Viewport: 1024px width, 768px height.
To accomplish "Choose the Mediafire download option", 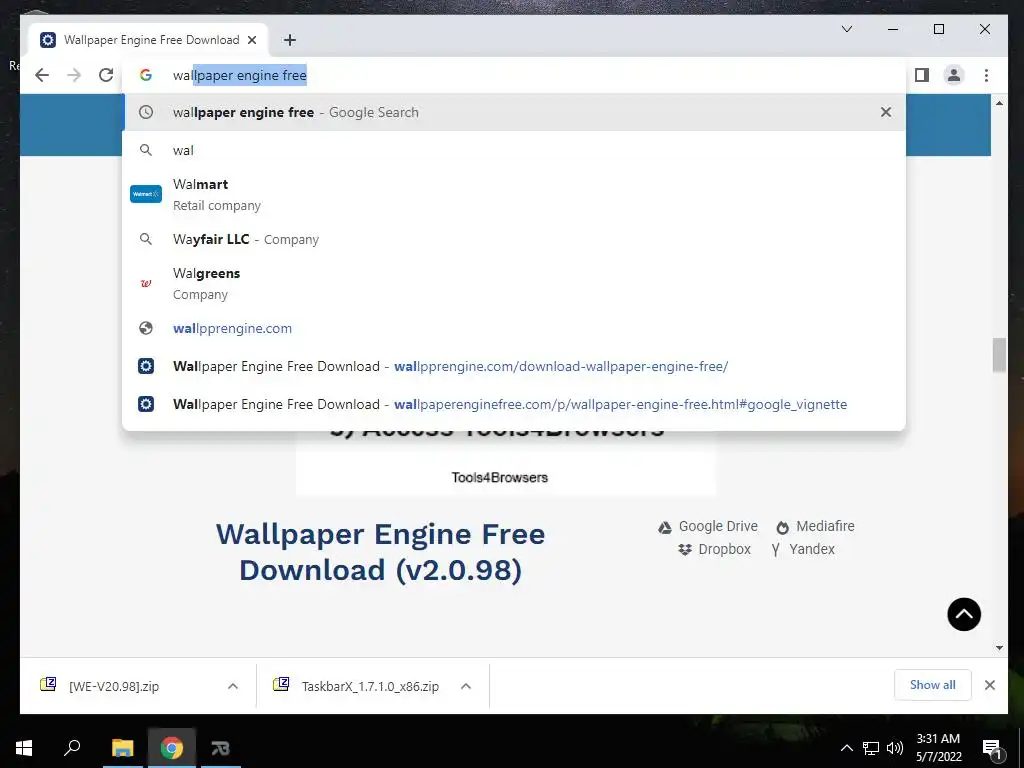I will click(x=815, y=526).
